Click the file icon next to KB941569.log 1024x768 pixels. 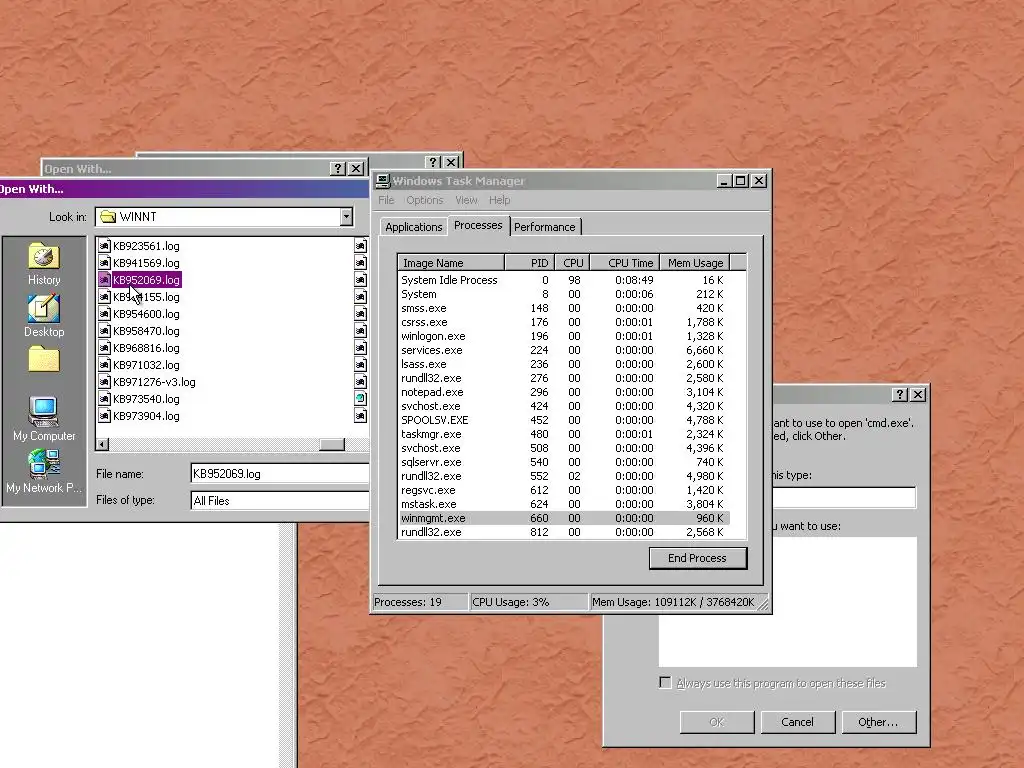click(104, 263)
